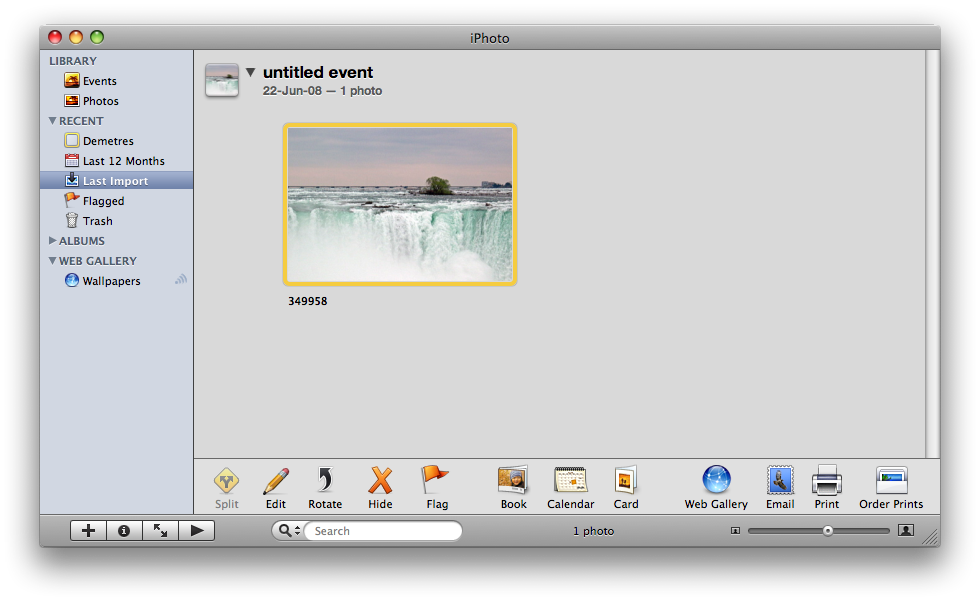
Task: Toggle the info panel button
Action: [x=124, y=531]
